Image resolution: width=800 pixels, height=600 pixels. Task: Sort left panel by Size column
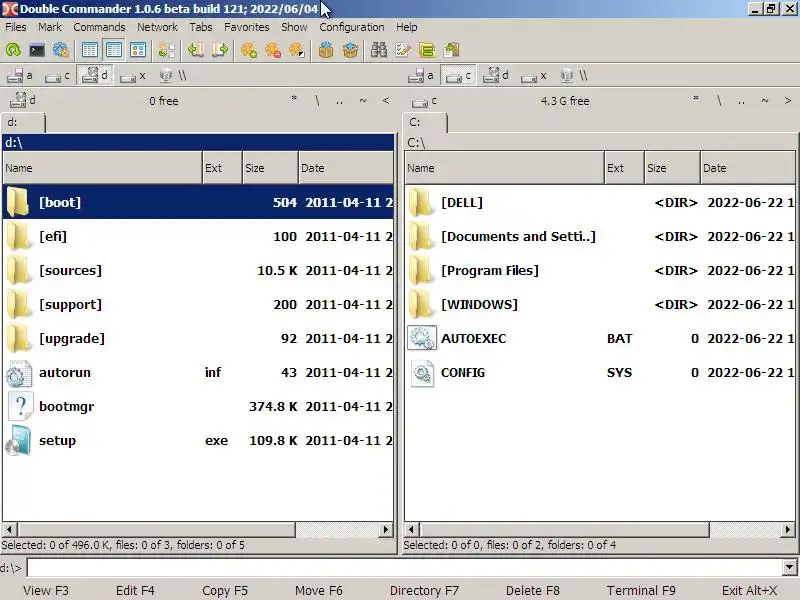(x=270, y=168)
